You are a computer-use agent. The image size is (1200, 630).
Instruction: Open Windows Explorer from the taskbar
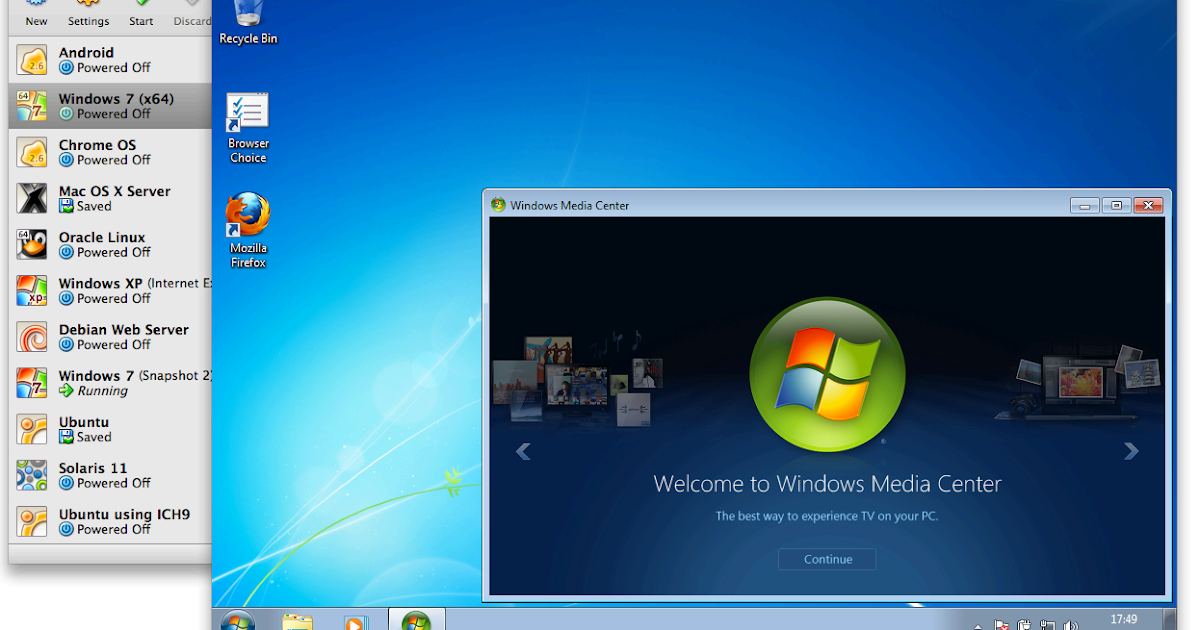(x=297, y=621)
